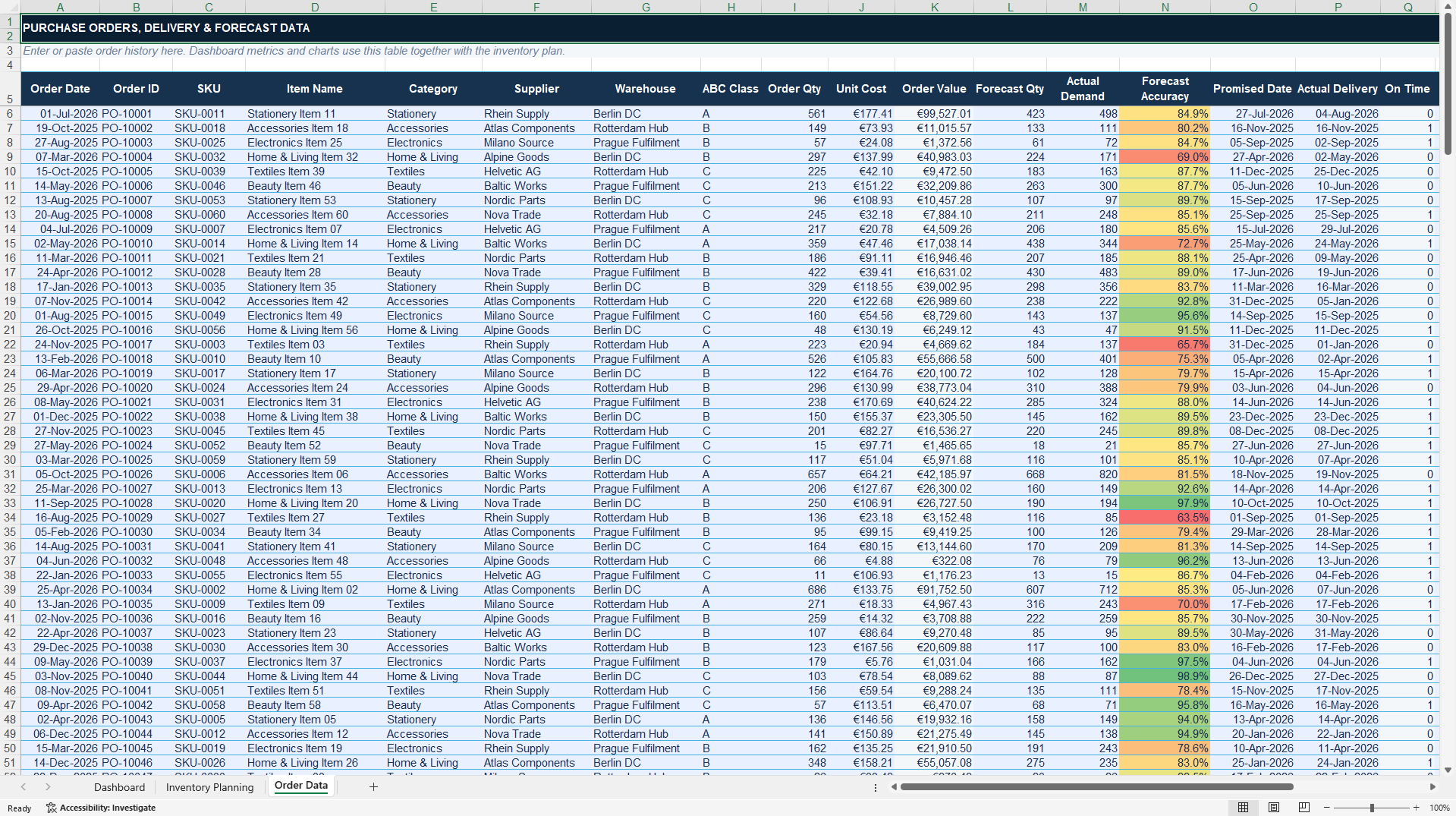This screenshot has width=1456, height=816.
Task: Click the zoom out minus button
Action: click(x=1327, y=808)
